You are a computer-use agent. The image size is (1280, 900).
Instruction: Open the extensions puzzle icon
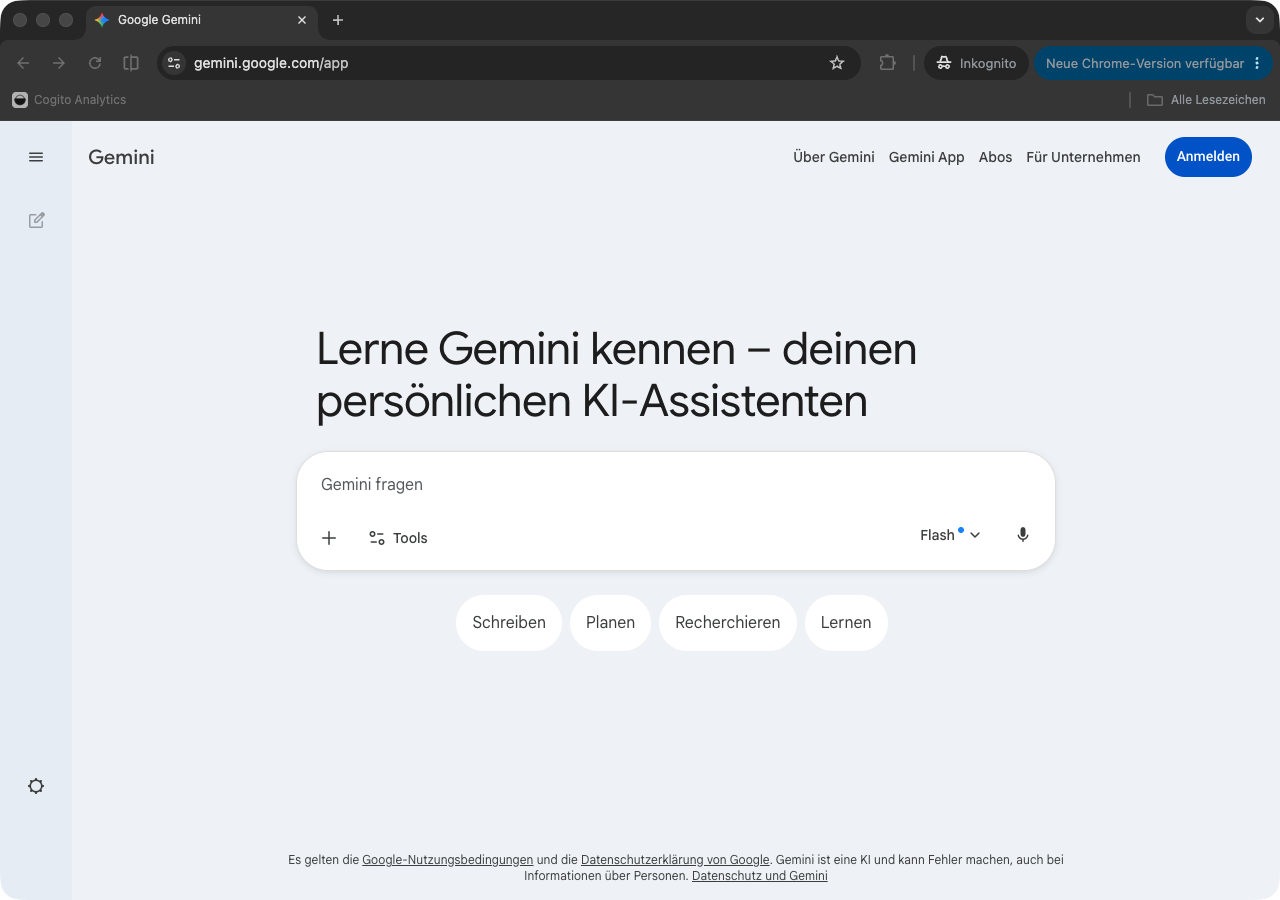click(887, 63)
